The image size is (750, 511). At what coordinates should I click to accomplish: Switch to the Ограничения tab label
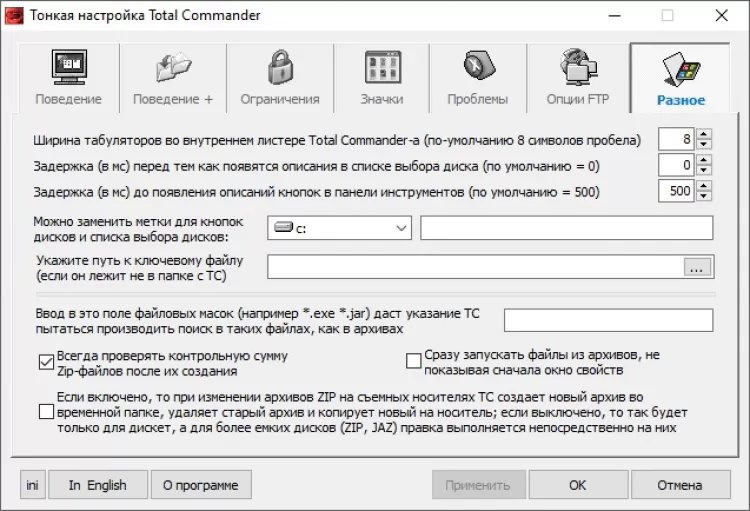[280, 99]
